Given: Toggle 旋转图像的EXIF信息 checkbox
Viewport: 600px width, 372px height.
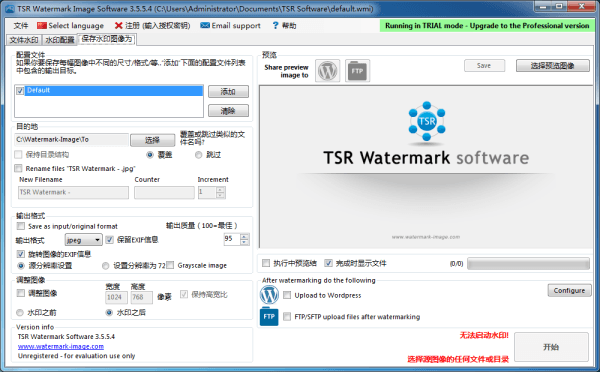Looking at the screenshot, I should pyautogui.click(x=21, y=254).
